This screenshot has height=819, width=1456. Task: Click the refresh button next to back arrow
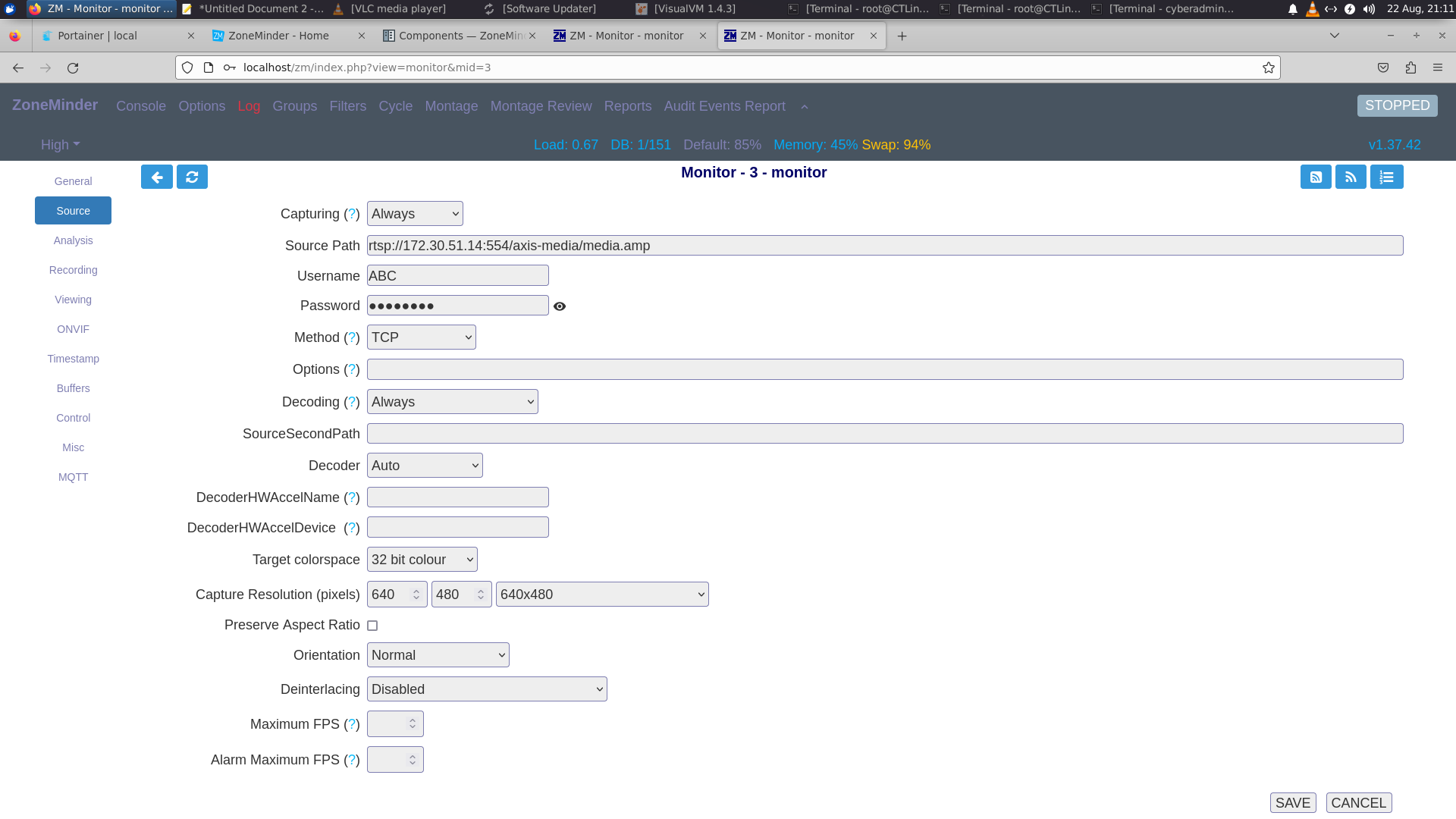(x=192, y=177)
